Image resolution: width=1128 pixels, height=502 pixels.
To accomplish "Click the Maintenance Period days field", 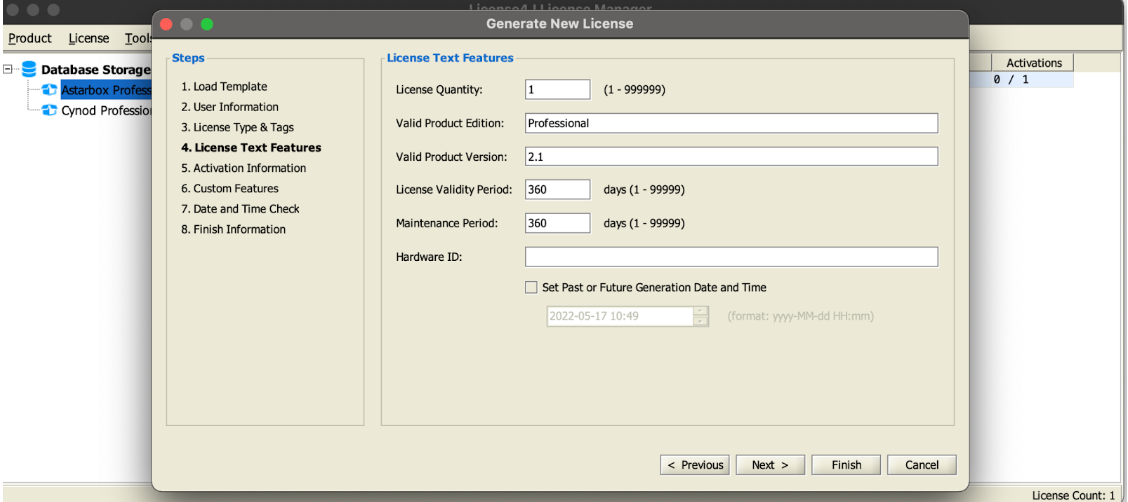I will pos(557,222).
